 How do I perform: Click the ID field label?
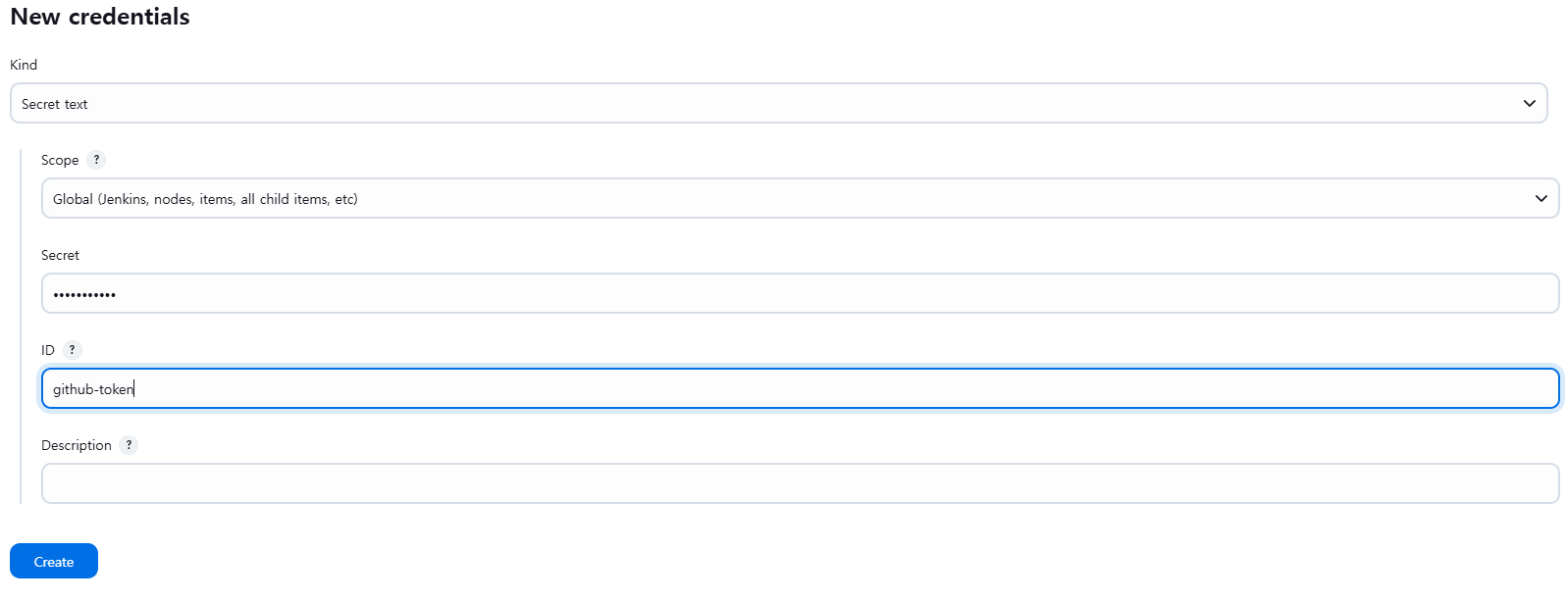(48, 350)
